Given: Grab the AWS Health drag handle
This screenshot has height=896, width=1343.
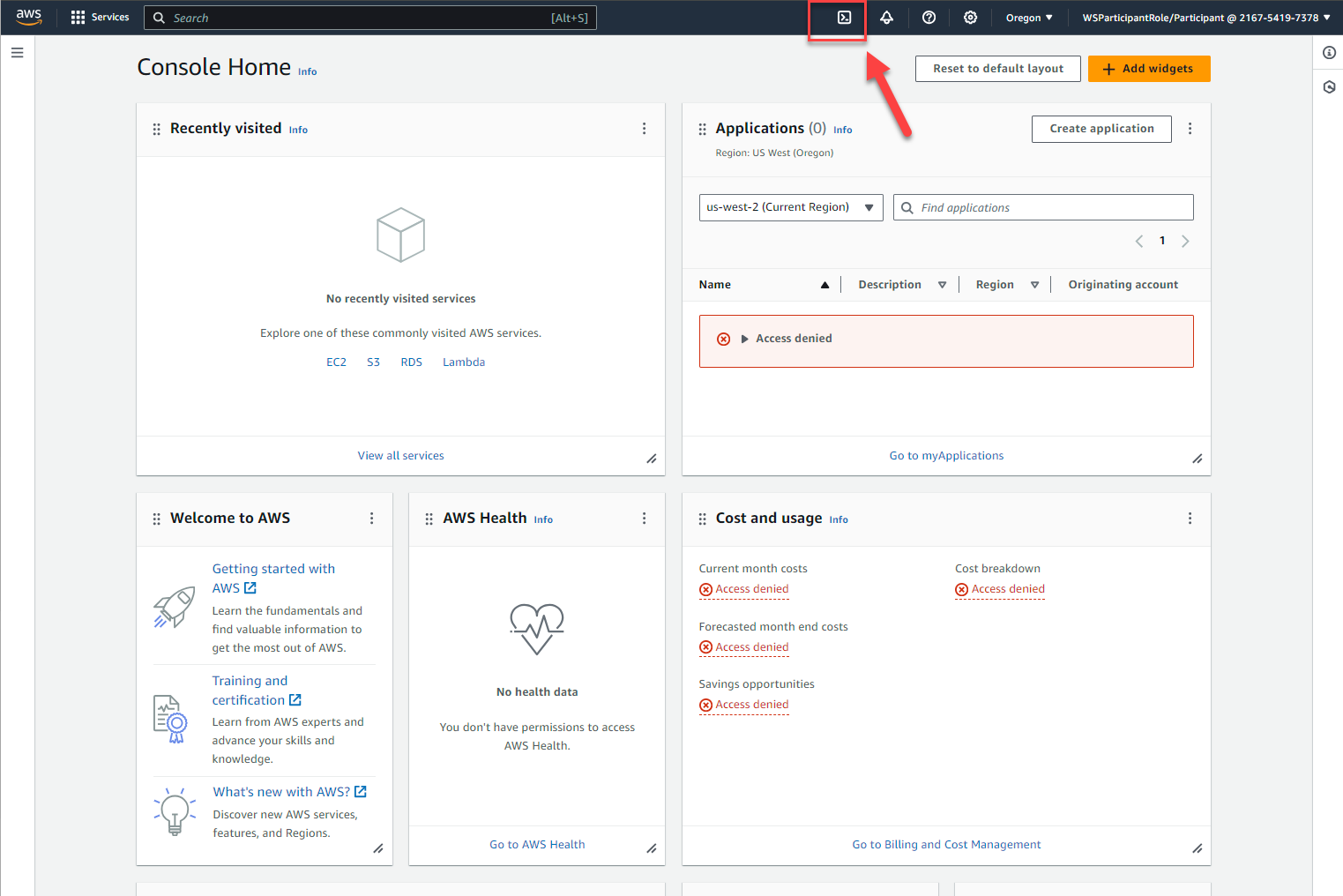Looking at the screenshot, I should click(x=429, y=519).
